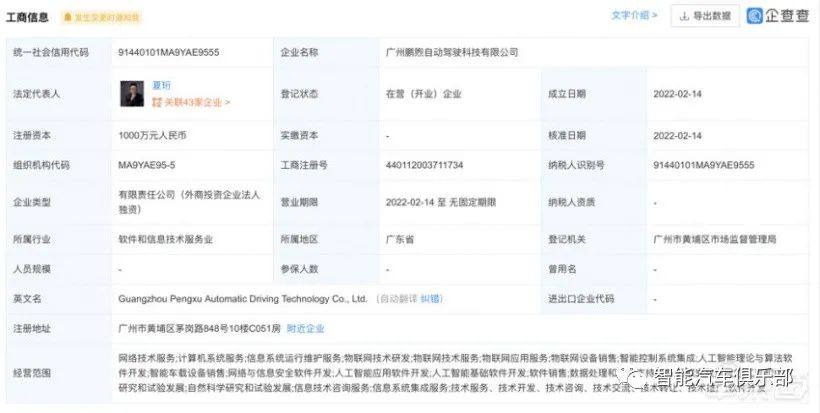Viewport: 820px width, 413px height.
Task: Click the capital value 1000万元人民币
Action: tap(152, 135)
